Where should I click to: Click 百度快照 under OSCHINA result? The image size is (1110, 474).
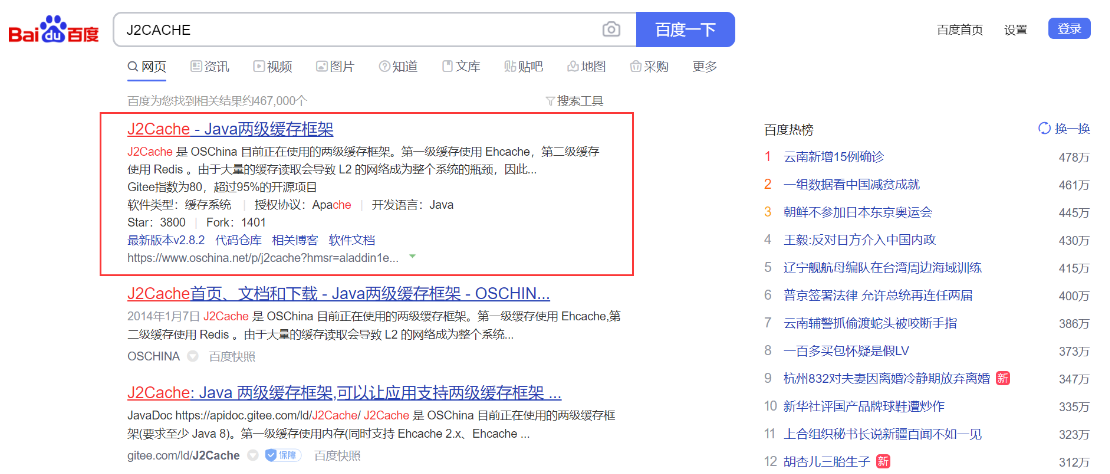pos(231,357)
